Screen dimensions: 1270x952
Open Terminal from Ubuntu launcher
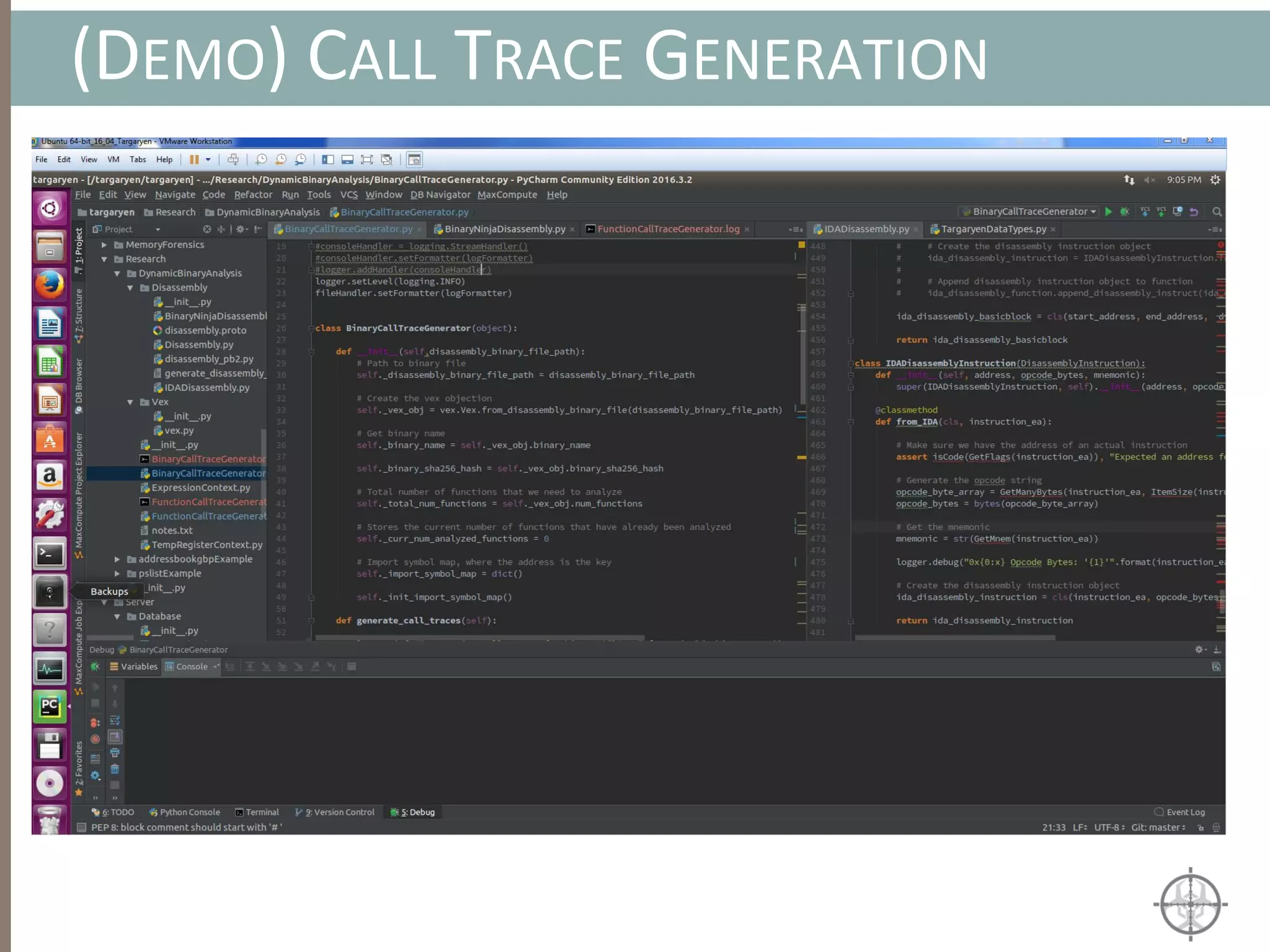coord(50,554)
